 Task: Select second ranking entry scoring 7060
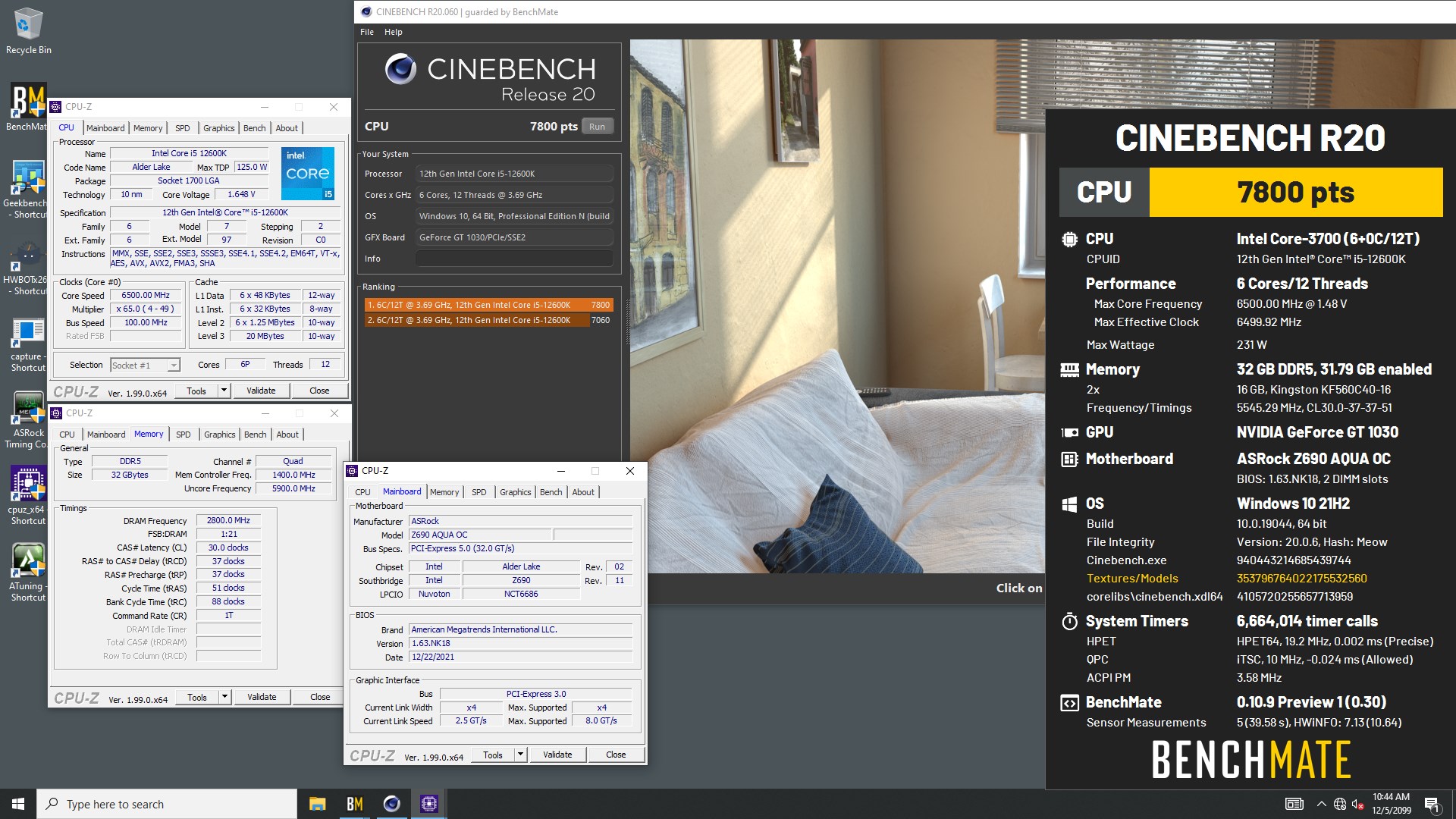point(488,320)
